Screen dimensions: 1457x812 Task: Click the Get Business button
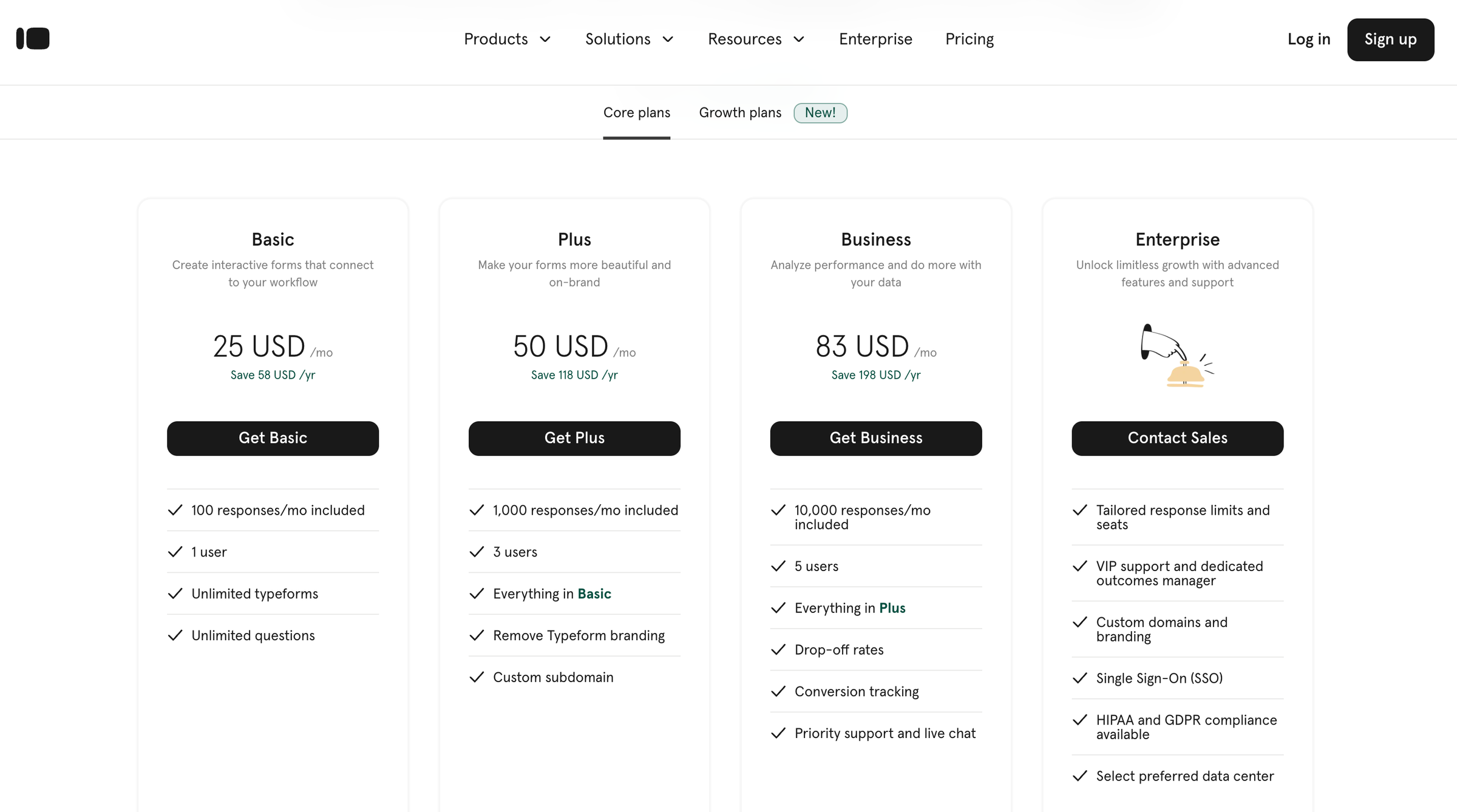(875, 438)
